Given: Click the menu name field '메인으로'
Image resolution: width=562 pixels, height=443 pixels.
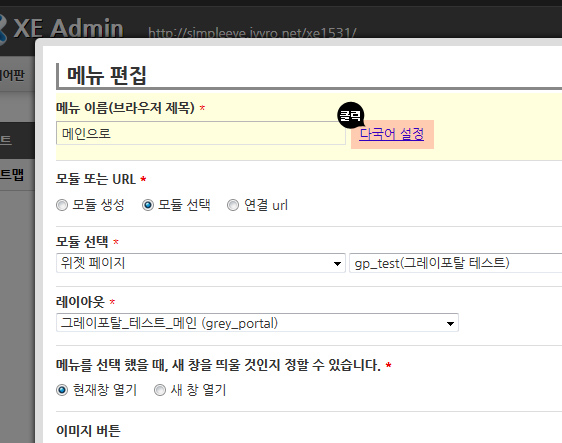Looking at the screenshot, I should (201, 133).
